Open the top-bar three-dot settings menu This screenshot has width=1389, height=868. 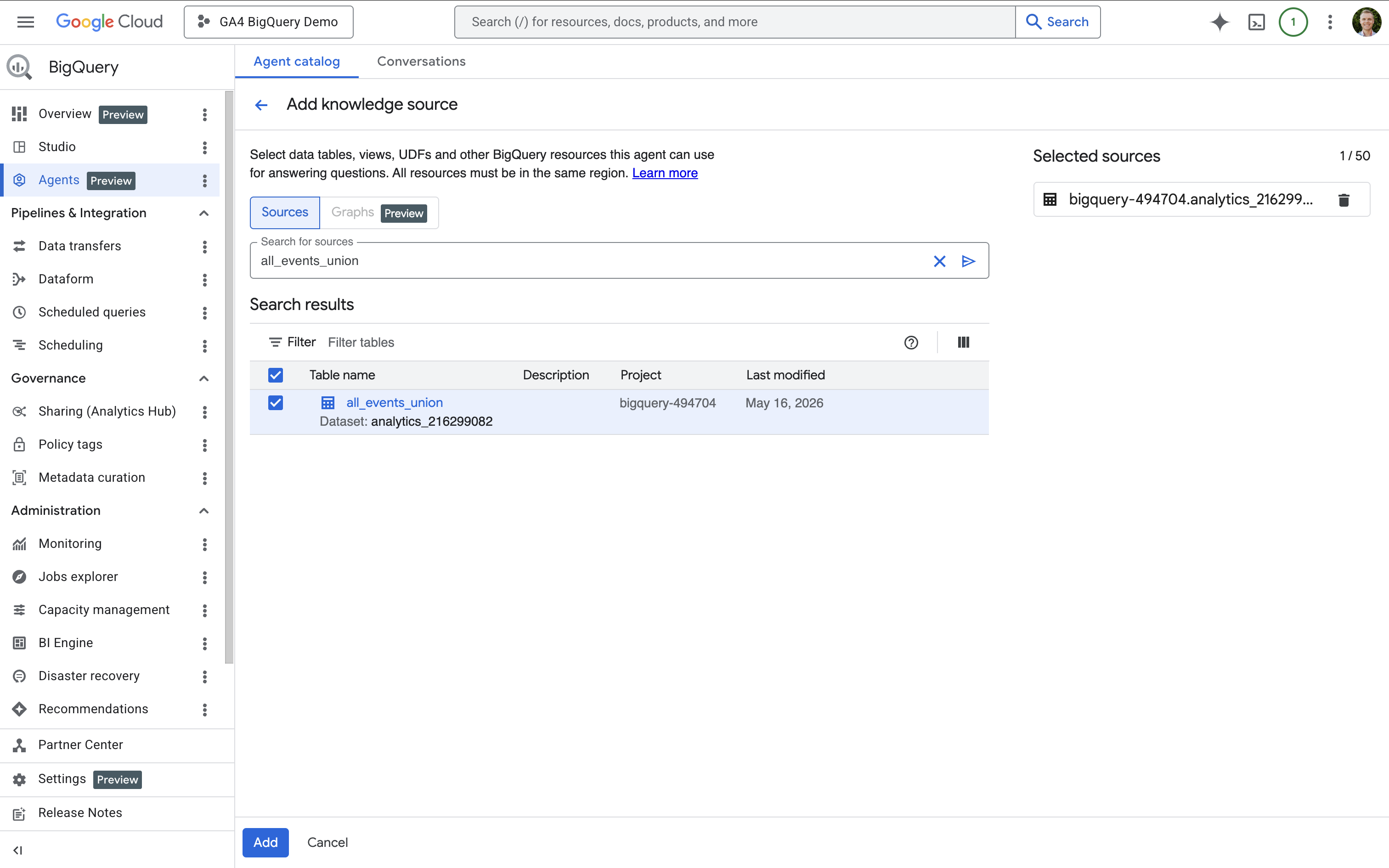click(1330, 22)
